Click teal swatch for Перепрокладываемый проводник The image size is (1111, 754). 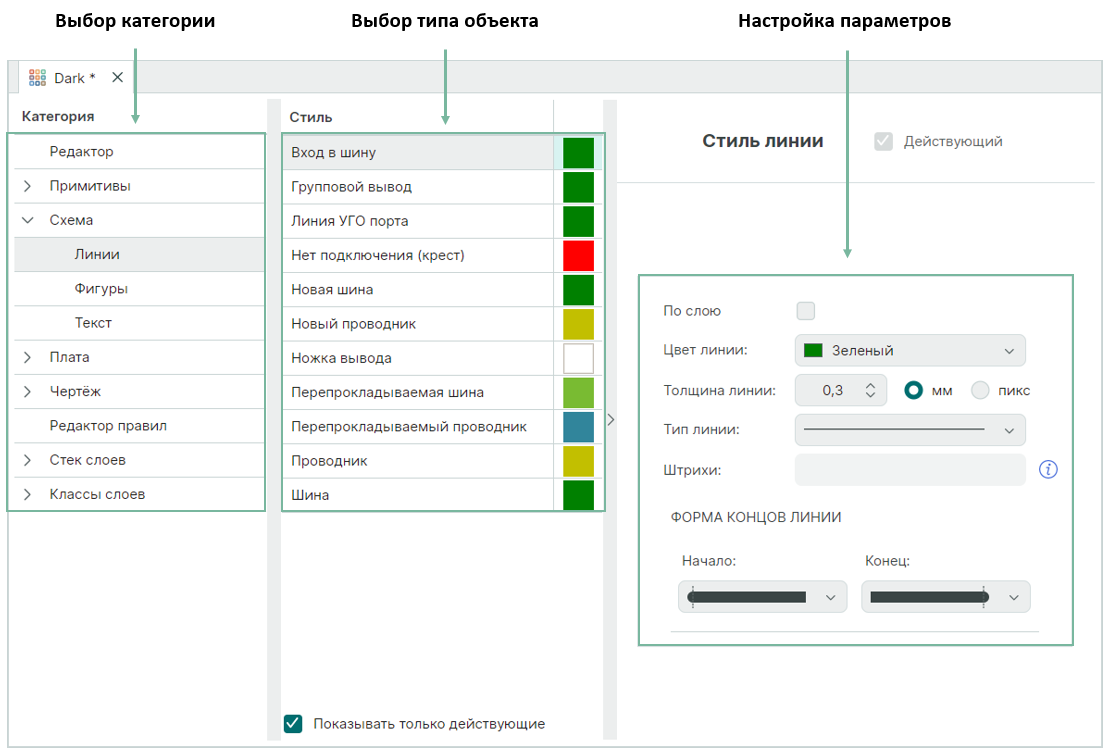(578, 426)
